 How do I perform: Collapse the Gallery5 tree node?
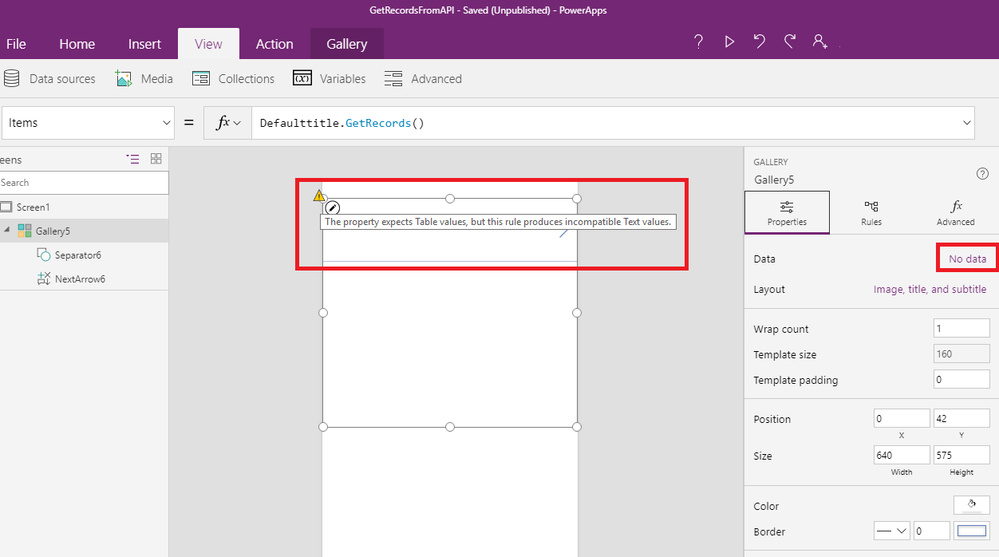(7, 230)
